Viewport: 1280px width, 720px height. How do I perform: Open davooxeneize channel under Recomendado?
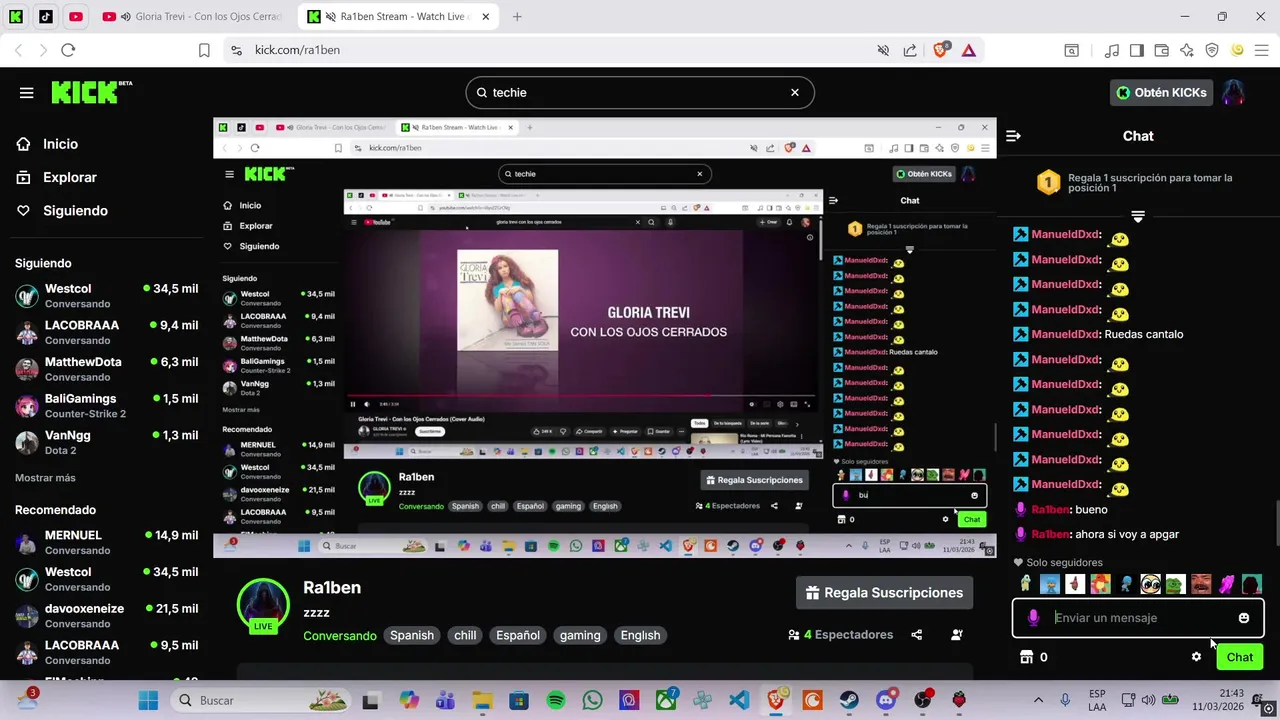point(106,615)
